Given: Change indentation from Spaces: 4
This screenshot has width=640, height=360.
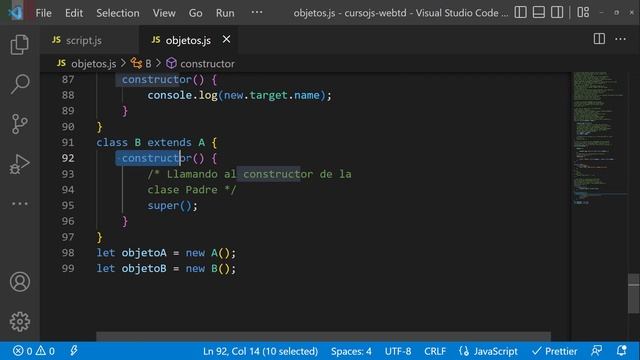Looking at the screenshot, I should [x=351, y=351].
